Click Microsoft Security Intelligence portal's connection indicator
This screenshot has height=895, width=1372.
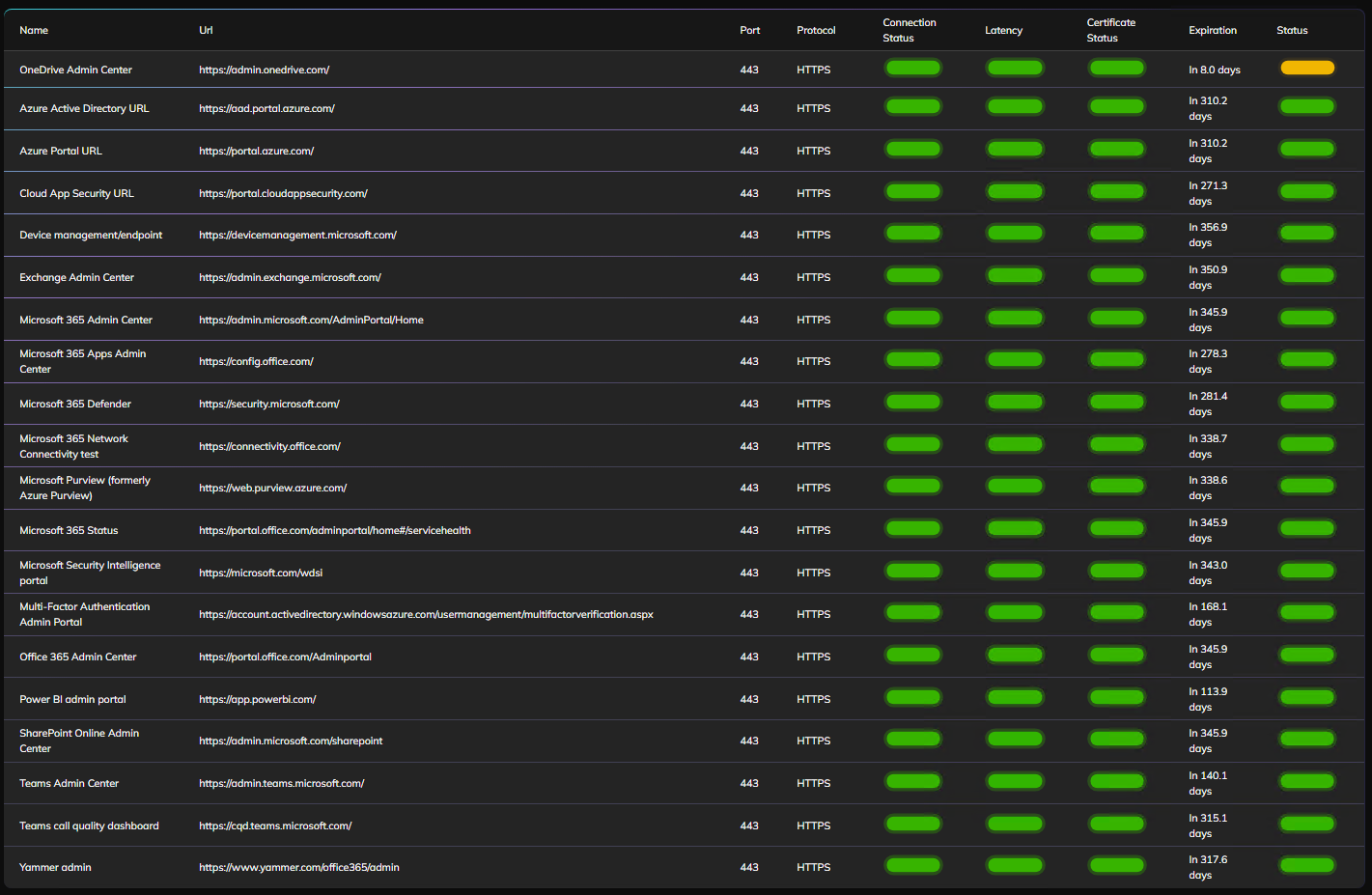pyautogui.click(x=913, y=571)
